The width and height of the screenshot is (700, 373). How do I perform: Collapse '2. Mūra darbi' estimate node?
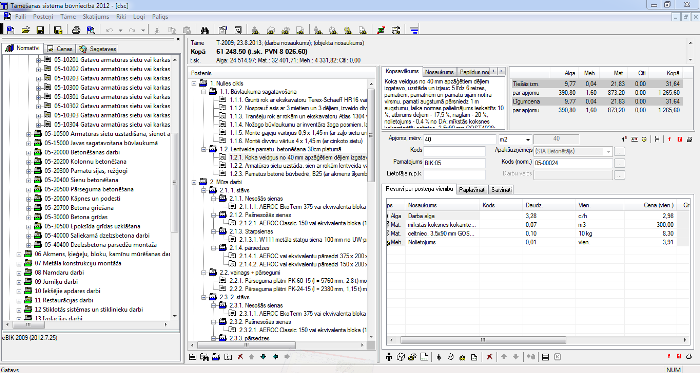tap(194, 182)
